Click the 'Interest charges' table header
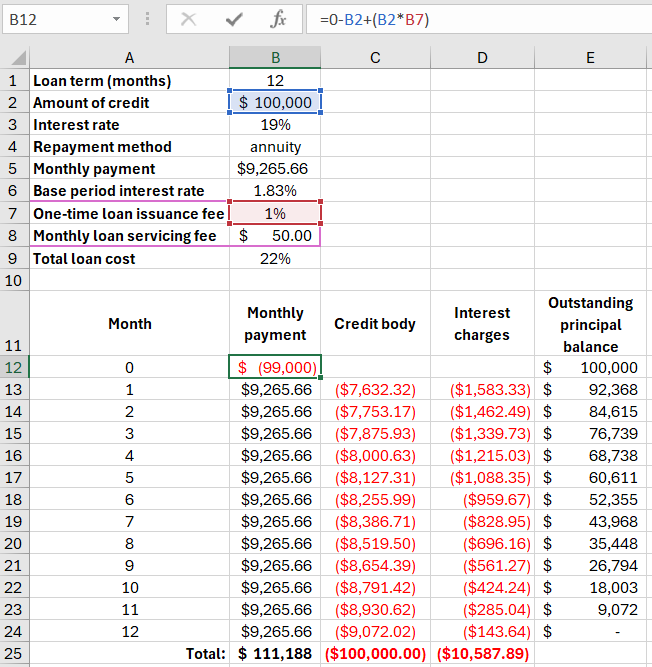 click(x=482, y=324)
